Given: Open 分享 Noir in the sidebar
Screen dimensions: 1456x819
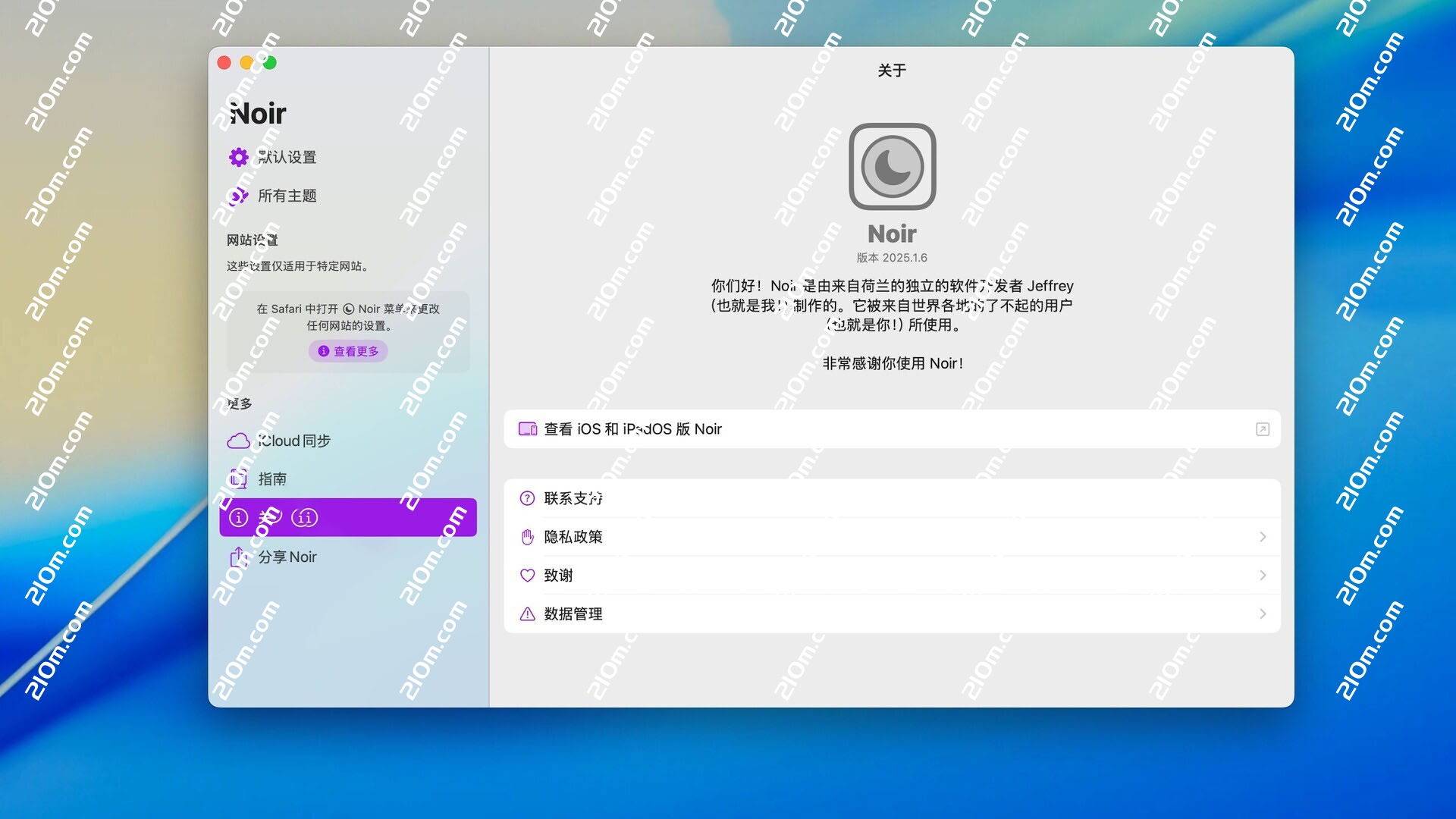Looking at the screenshot, I should coord(348,557).
